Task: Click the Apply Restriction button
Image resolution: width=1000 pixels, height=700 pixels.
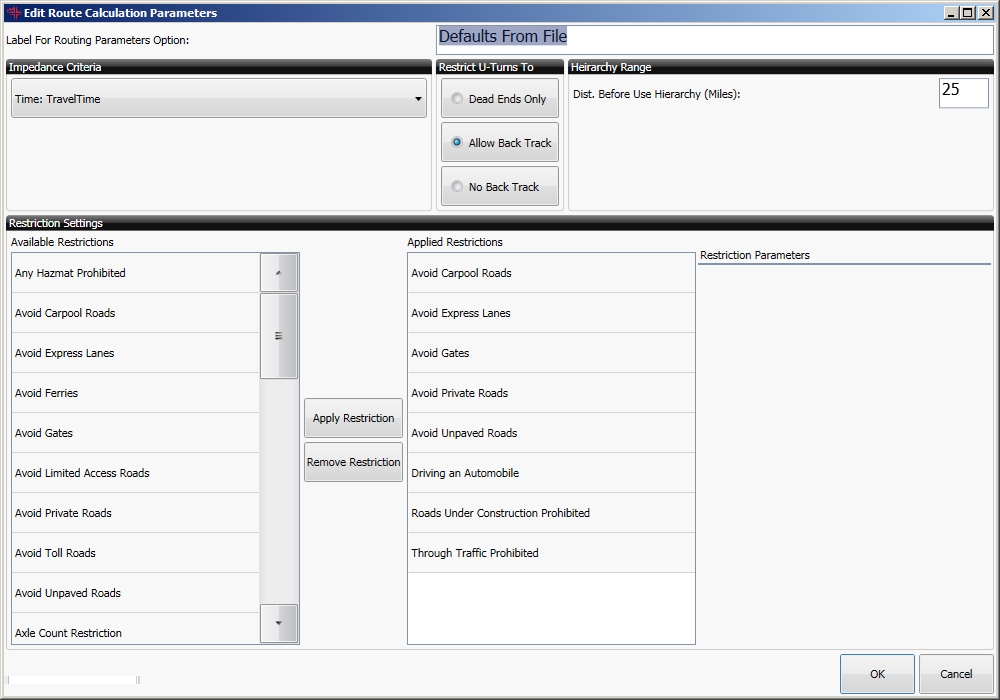Action: point(353,418)
